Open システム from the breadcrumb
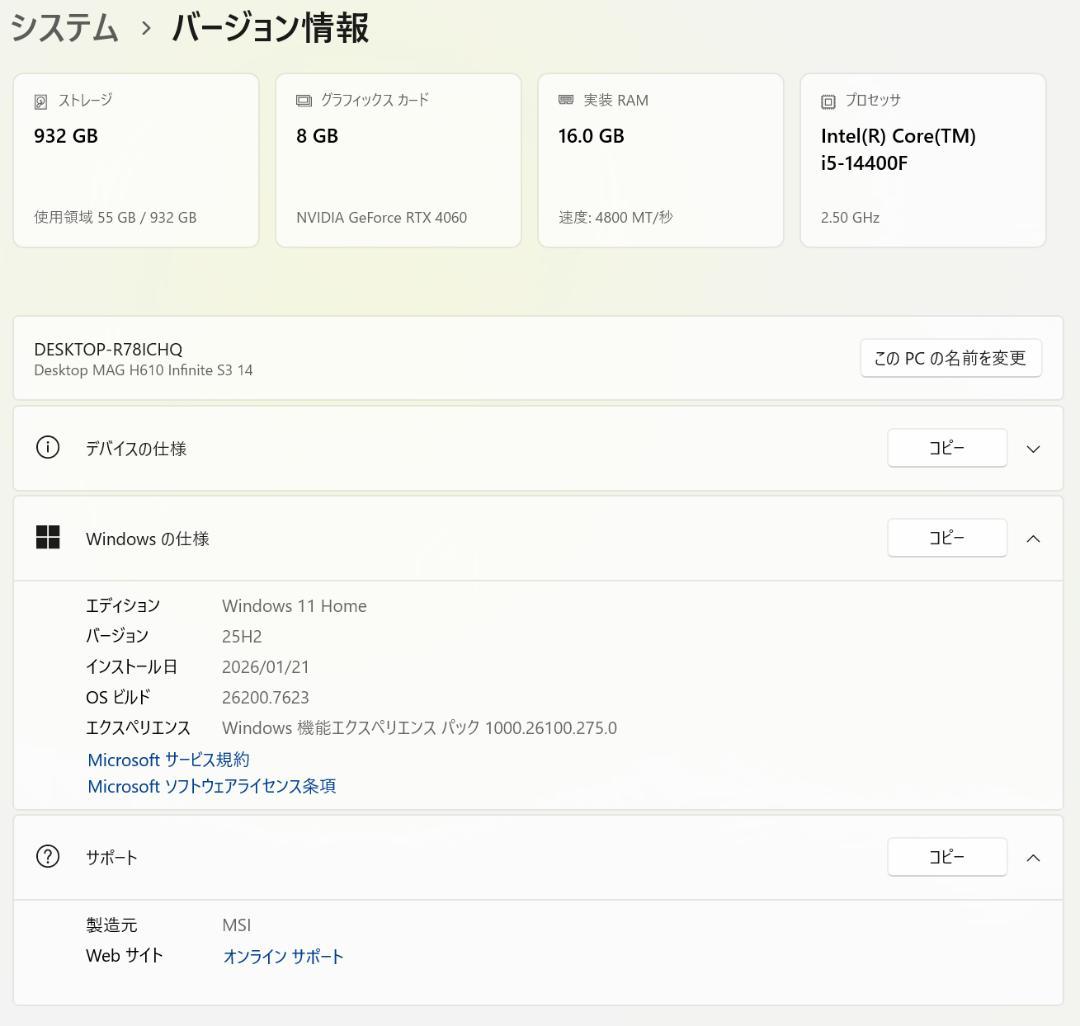 pos(63,29)
